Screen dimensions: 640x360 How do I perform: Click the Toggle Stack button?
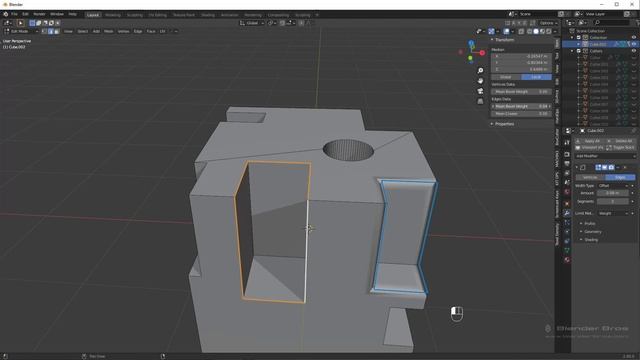click(621, 147)
